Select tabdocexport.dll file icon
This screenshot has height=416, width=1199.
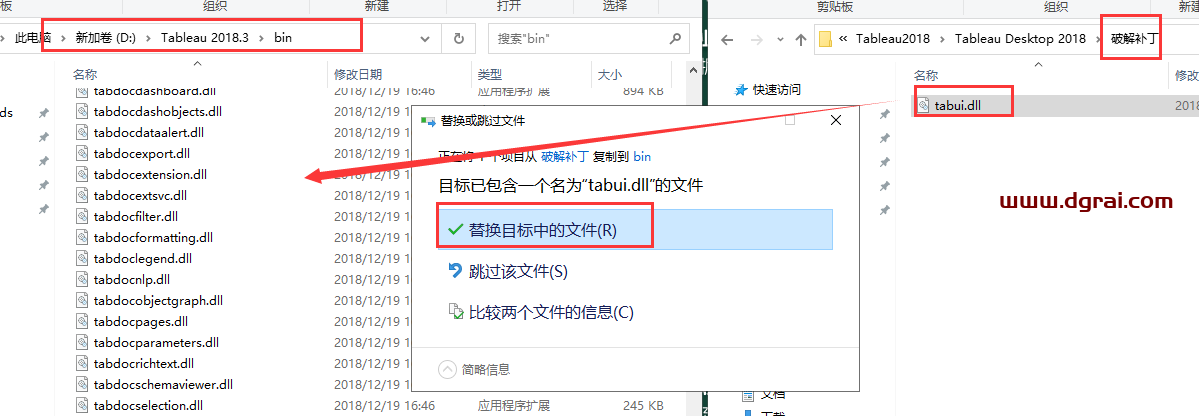click(83, 154)
